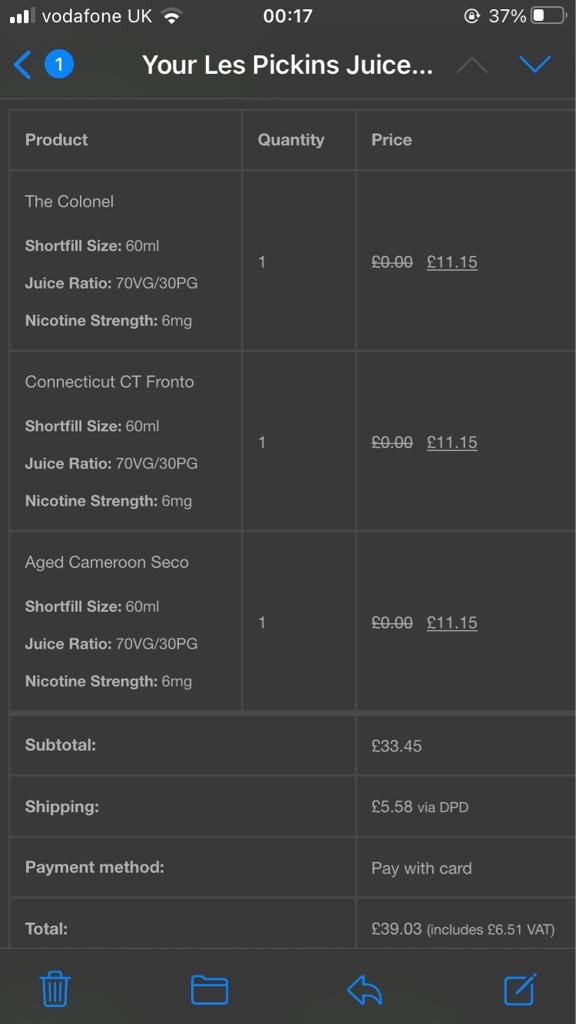The height and width of the screenshot is (1024, 576).
Task: Open Connecticut CT Fronto product name
Action: tap(109, 382)
